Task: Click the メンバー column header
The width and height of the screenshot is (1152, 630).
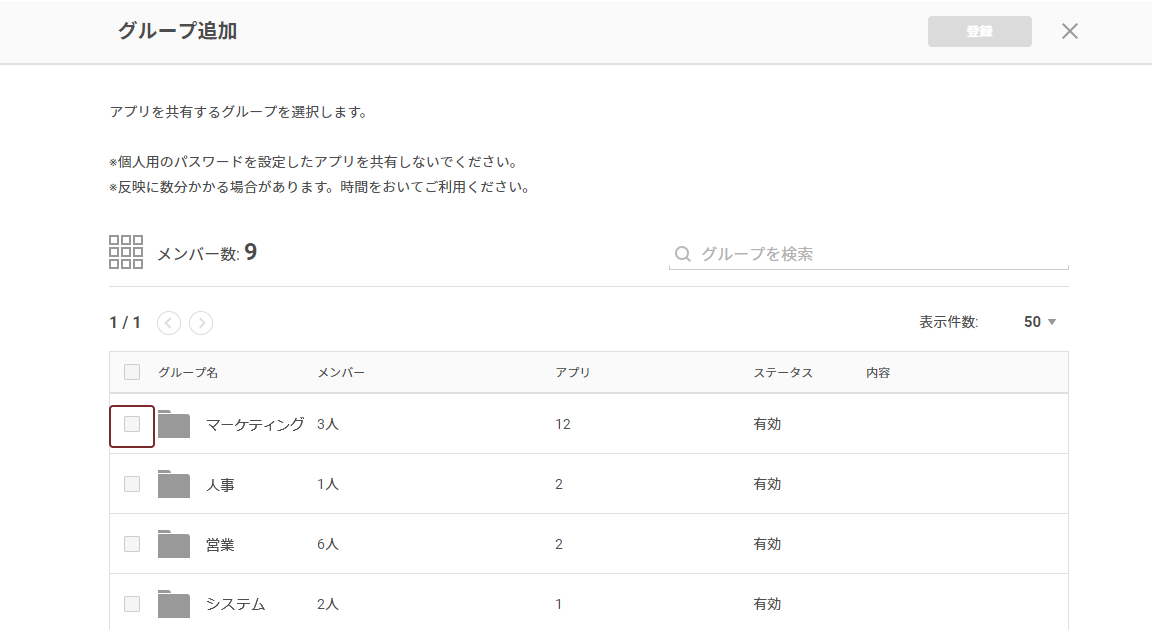Action: pos(341,373)
